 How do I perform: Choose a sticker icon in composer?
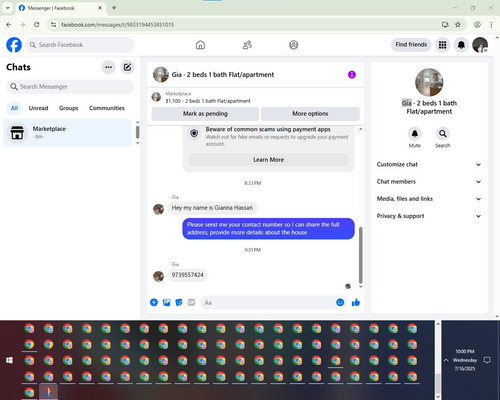tap(179, 302)
